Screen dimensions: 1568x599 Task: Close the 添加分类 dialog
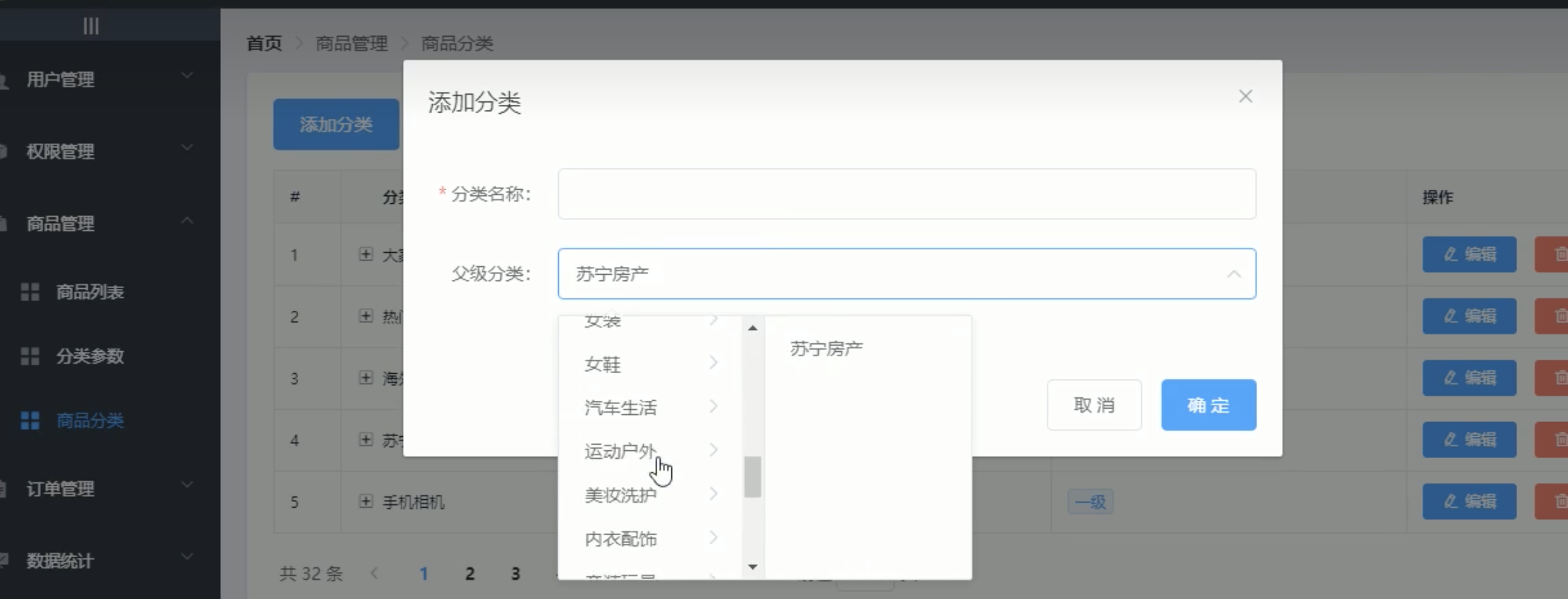click(1246, 96)
